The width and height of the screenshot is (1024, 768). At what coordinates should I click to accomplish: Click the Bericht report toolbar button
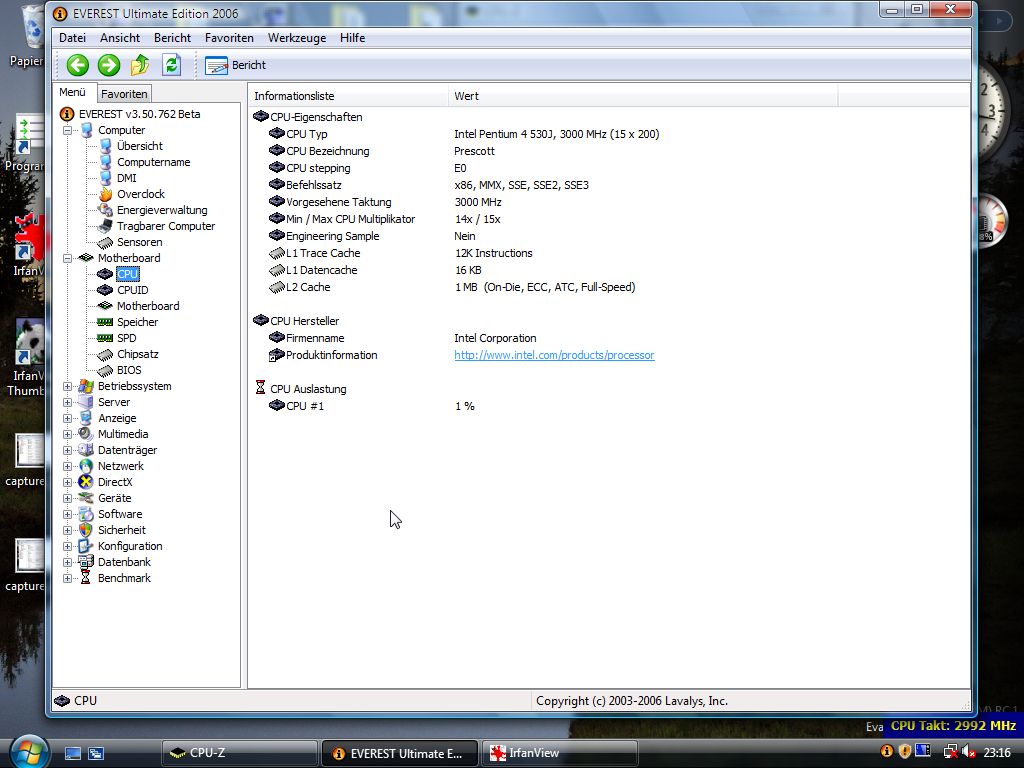click(x=235, y=65)
